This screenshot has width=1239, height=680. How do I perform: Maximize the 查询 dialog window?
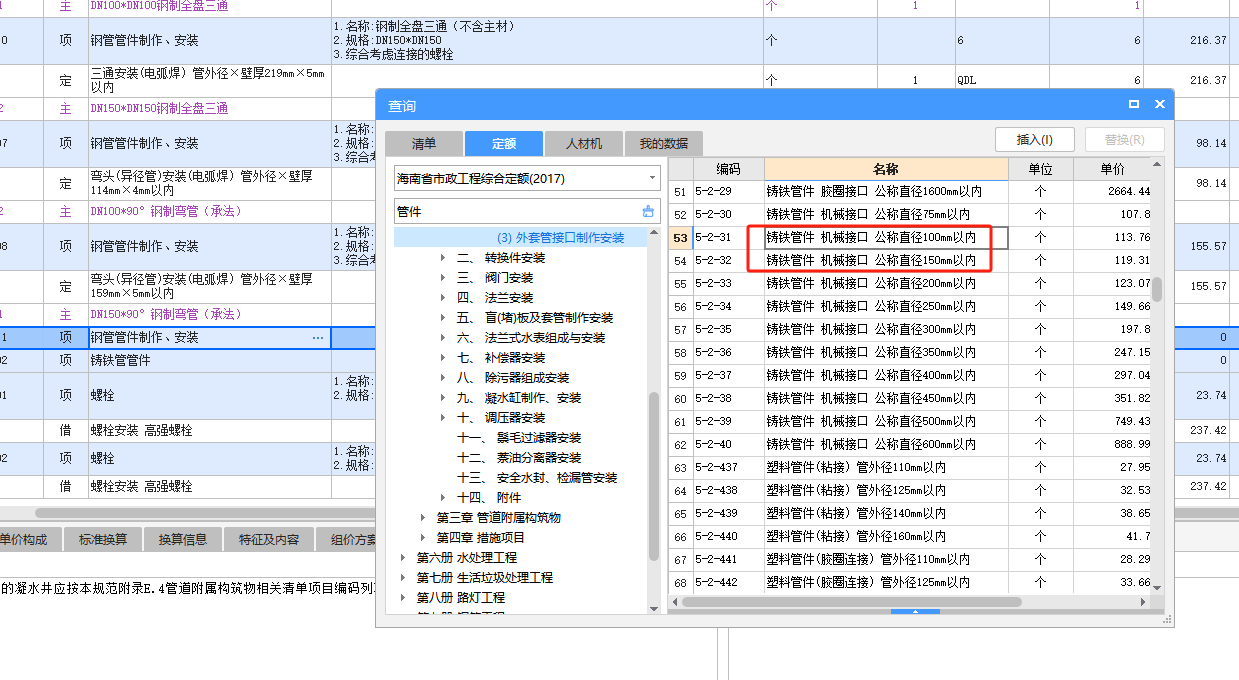pyautogui.click(x=1134, y=104)
